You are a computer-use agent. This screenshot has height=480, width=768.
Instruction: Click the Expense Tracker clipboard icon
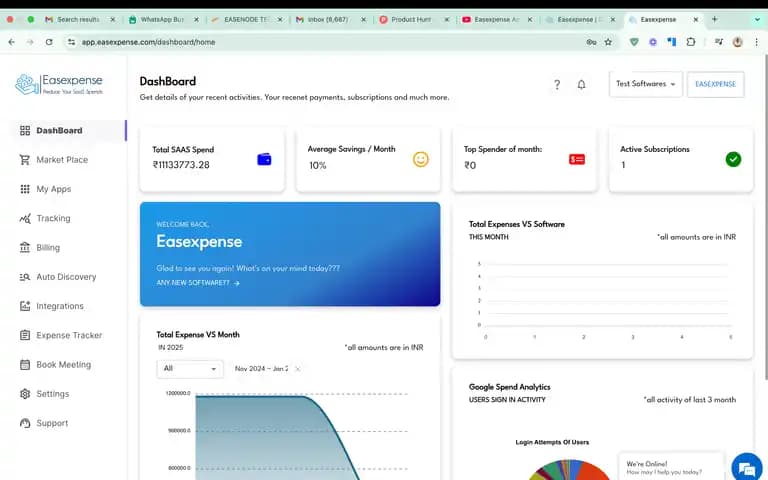(x=25, y=336)
